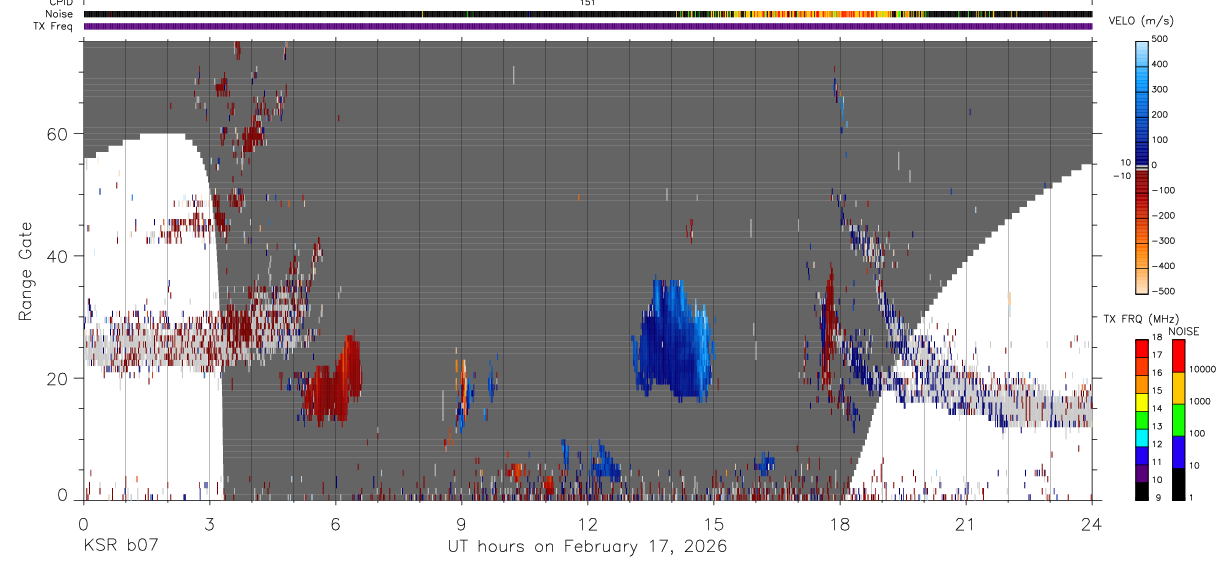This screenshot has width=1228, height=567.
Task: Click the '18' tick on the UT hours axis
Action: pyautogui.click(x=840, y=524)
